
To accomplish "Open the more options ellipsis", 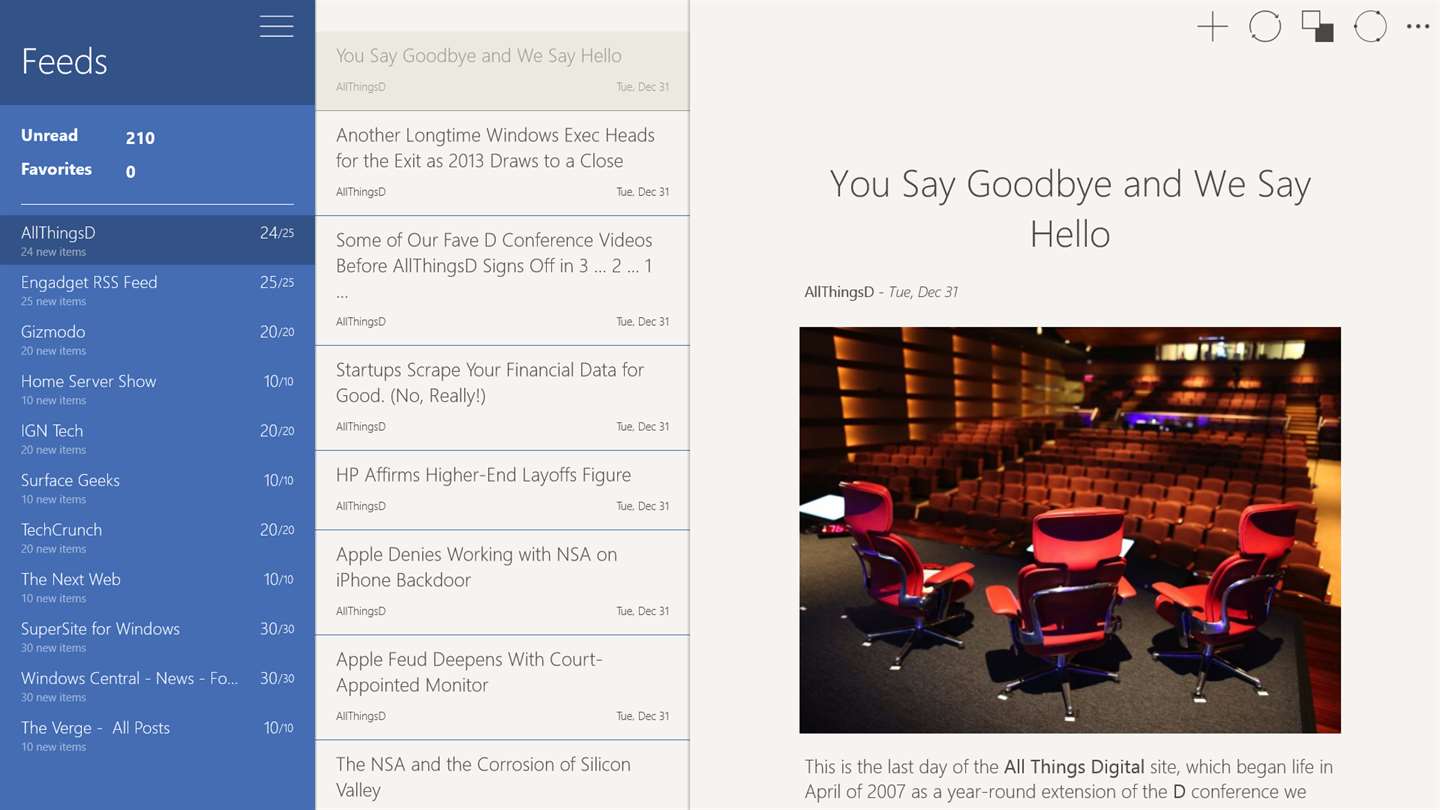I will pyautogui.click(x=1418, y=27).
